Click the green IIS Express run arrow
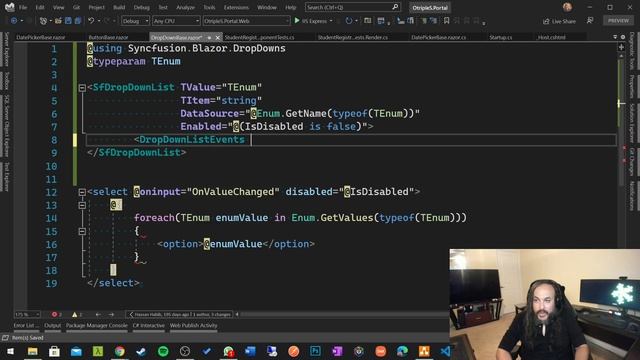The width and height of the screenshot is (640, 360). 297,20
